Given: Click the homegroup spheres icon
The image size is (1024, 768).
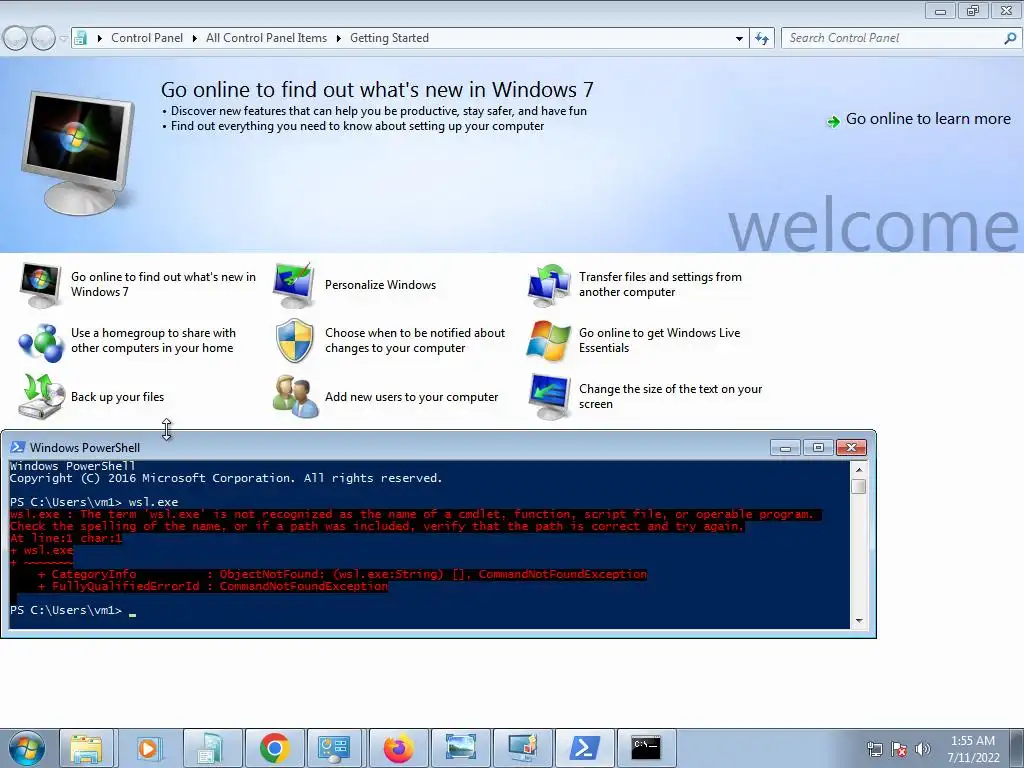Looking at the screenshot, I should click(40, 341).
